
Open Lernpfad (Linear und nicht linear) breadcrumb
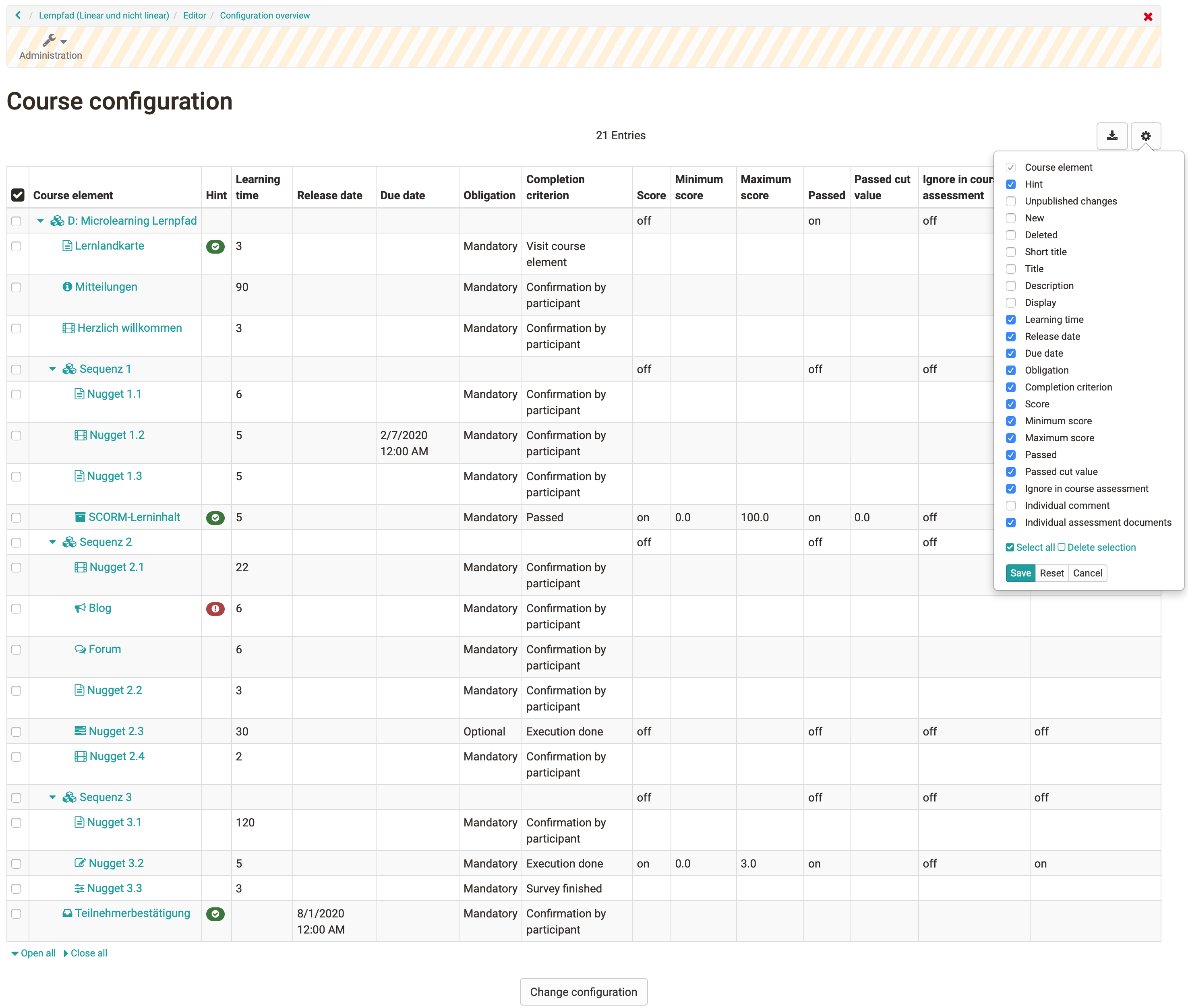pos(104,15)
